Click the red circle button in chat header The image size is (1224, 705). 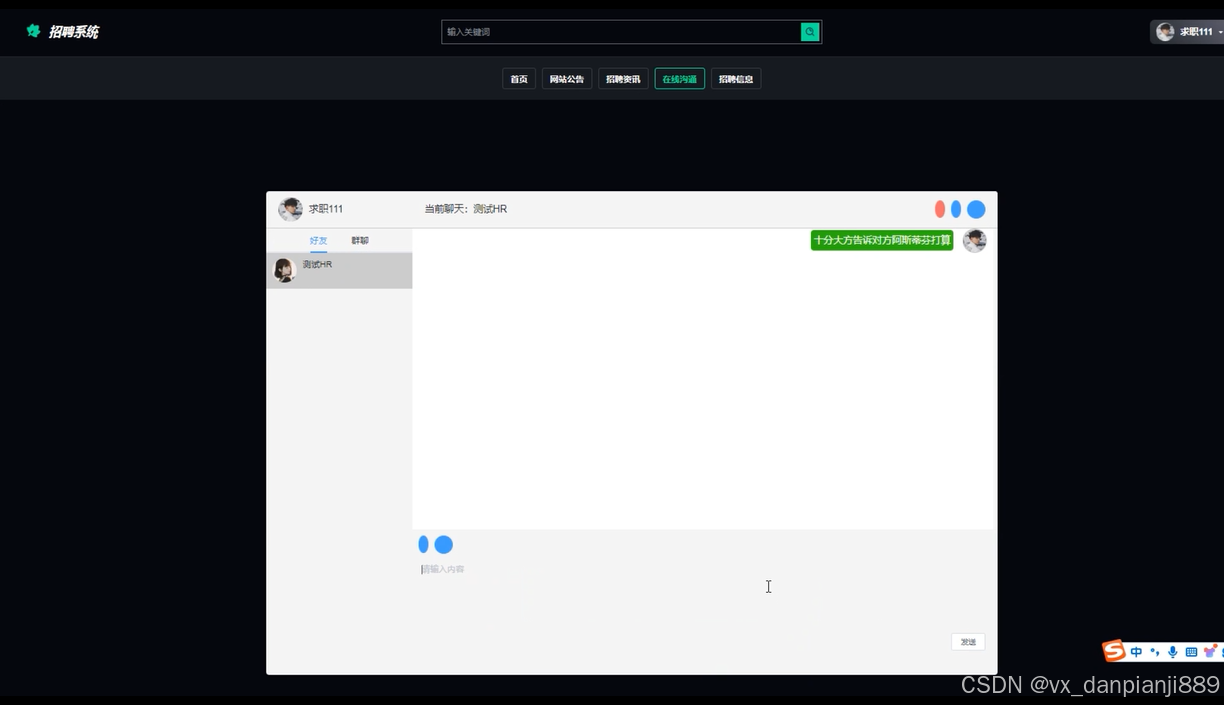[940, 209]
